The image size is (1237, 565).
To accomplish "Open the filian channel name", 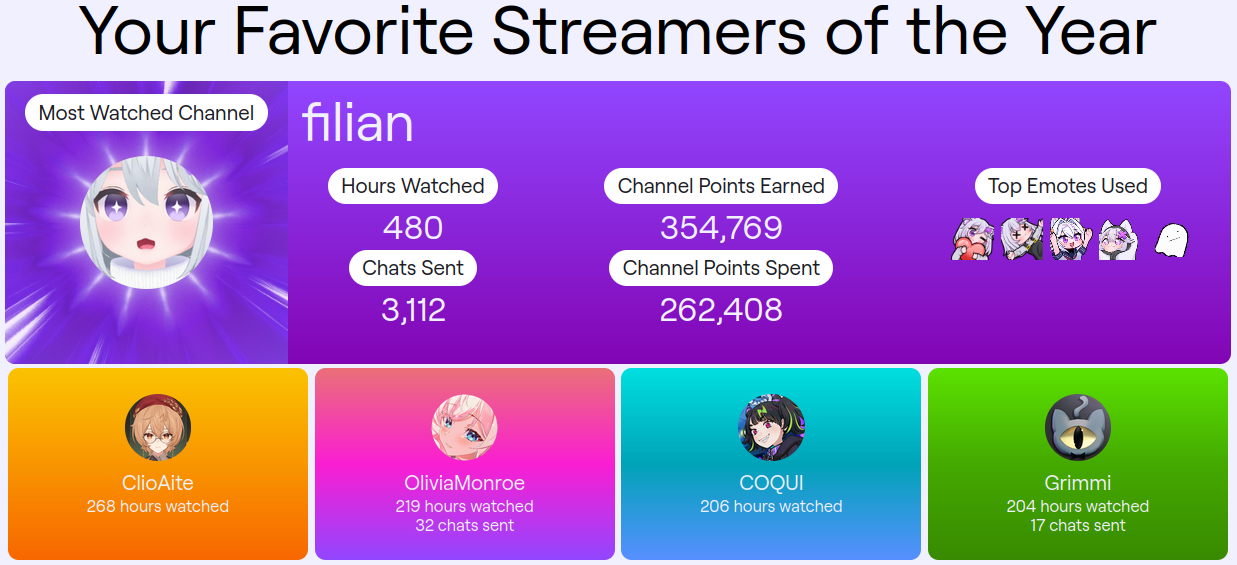I will 358,123.
